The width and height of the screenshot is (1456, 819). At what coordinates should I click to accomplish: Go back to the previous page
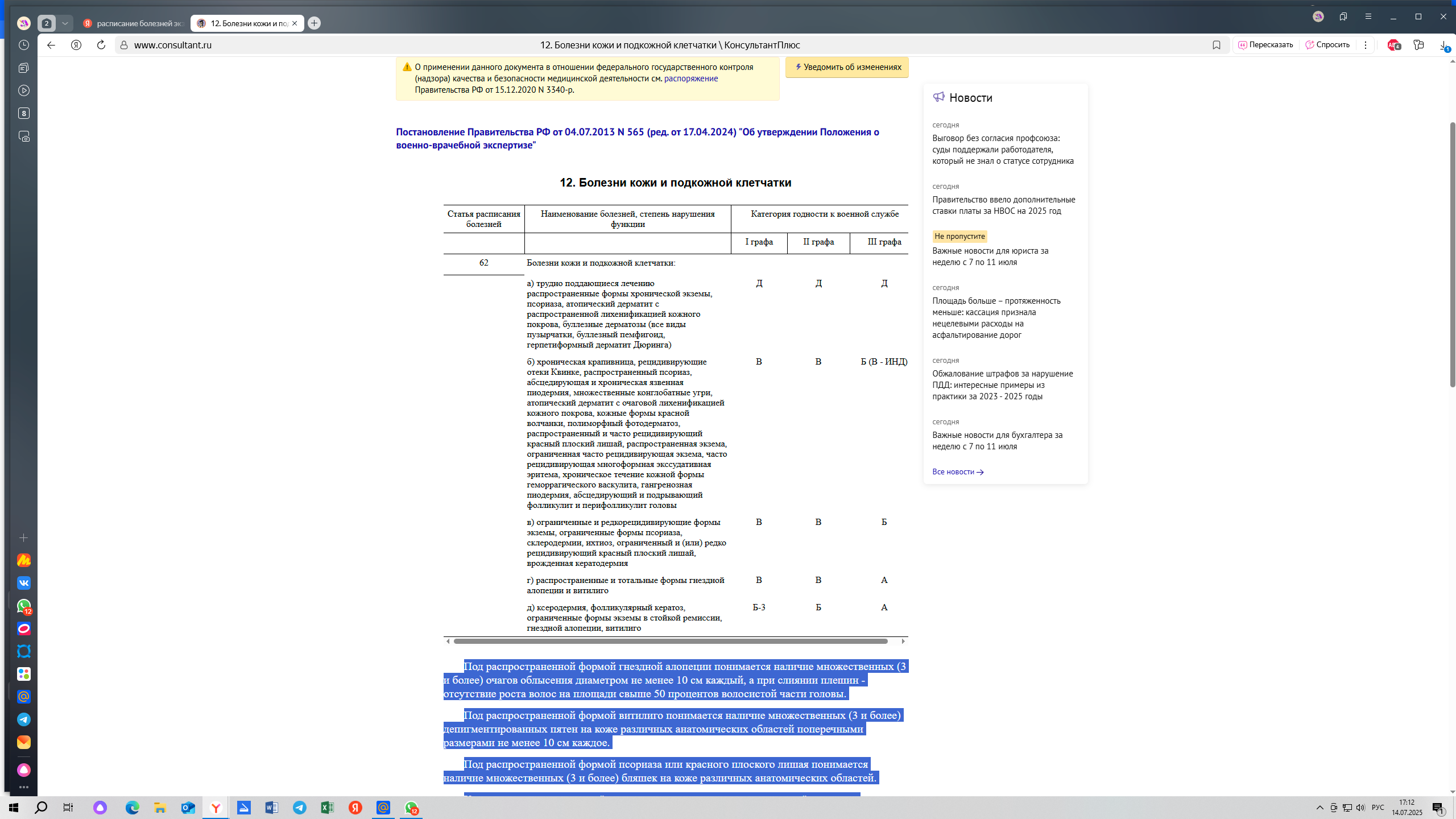51,45
